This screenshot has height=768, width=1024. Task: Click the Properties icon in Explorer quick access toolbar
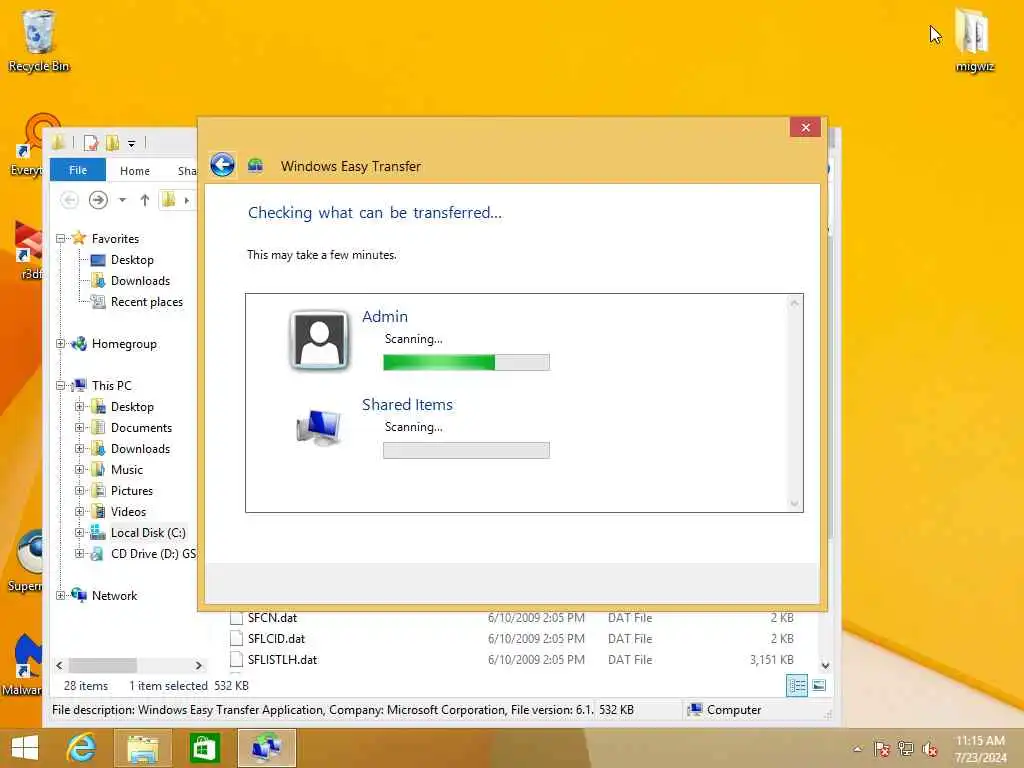pos(91,142)
